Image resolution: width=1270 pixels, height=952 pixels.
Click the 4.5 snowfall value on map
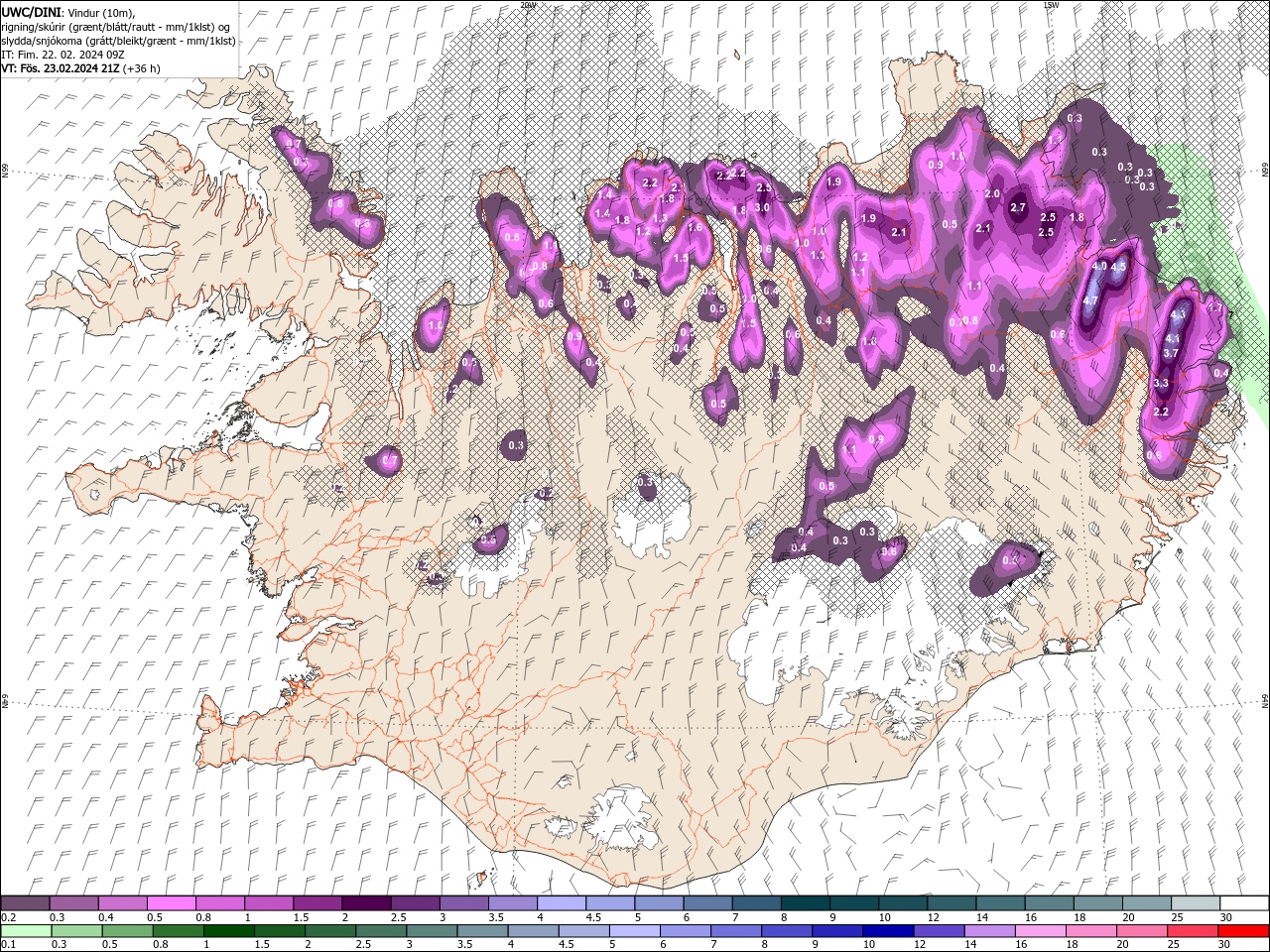(1119, 267)
